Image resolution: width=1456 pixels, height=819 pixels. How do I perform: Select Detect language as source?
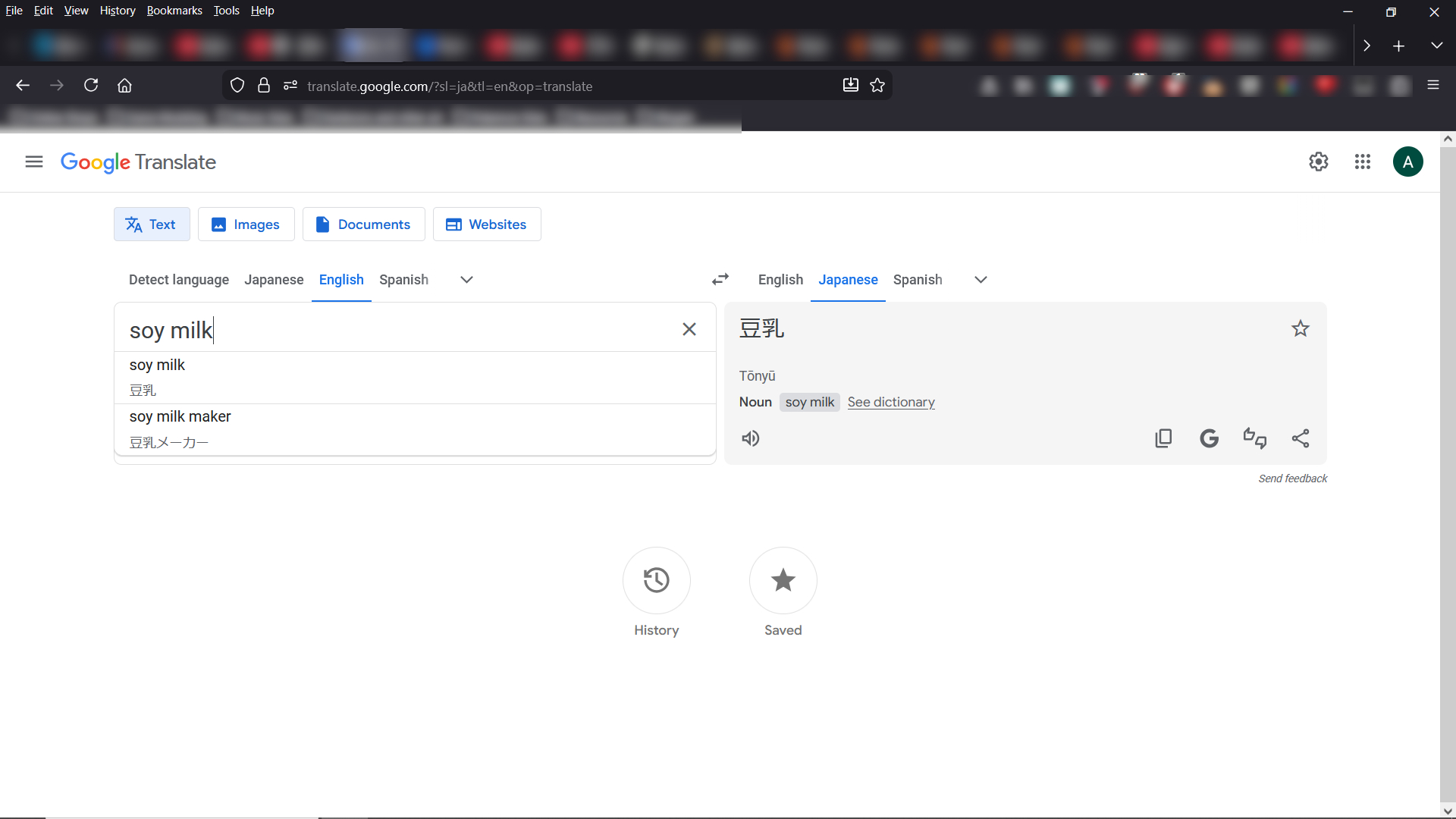[179, 280]
